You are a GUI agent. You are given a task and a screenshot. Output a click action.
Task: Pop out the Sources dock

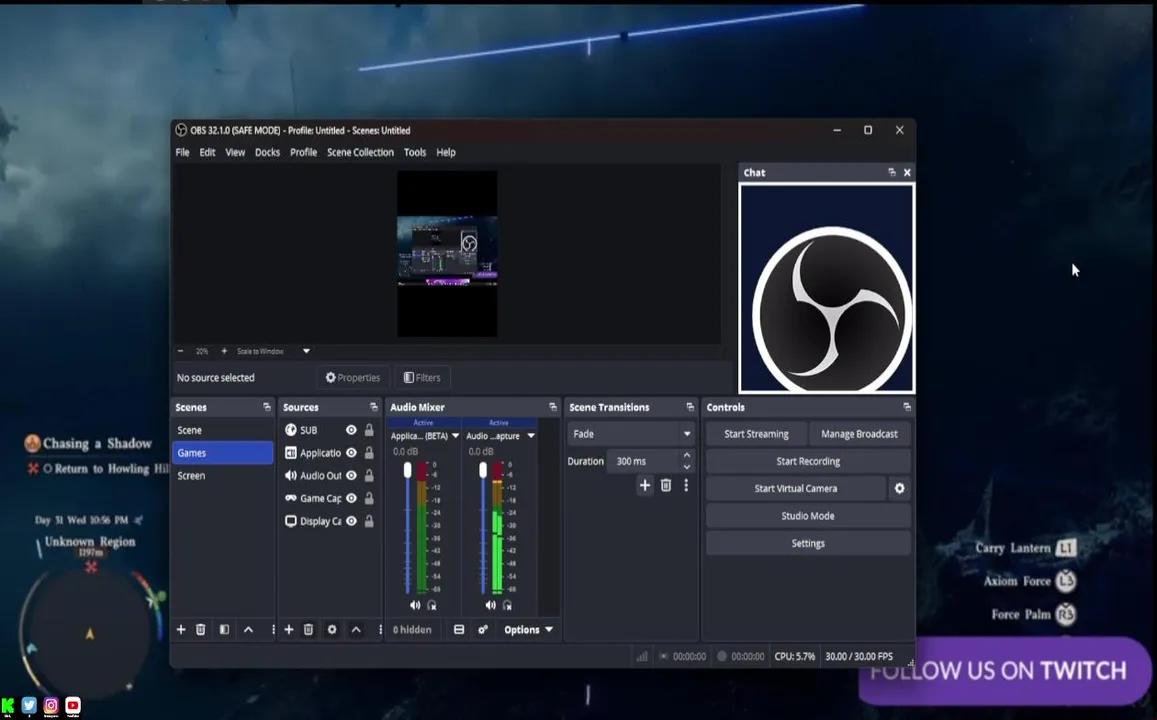[374, 407]
